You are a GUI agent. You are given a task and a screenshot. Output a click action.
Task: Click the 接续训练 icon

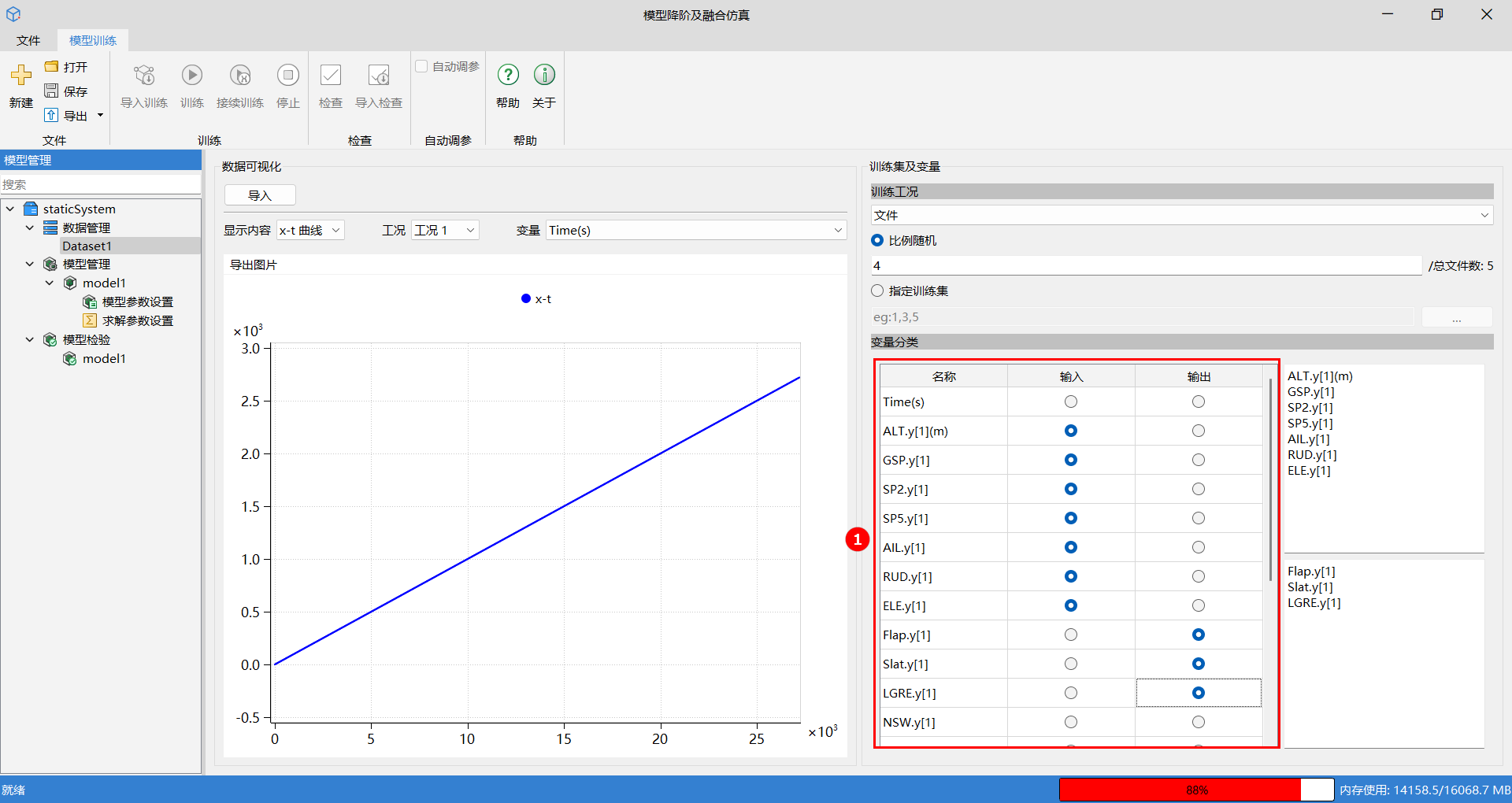click(240, 76)
